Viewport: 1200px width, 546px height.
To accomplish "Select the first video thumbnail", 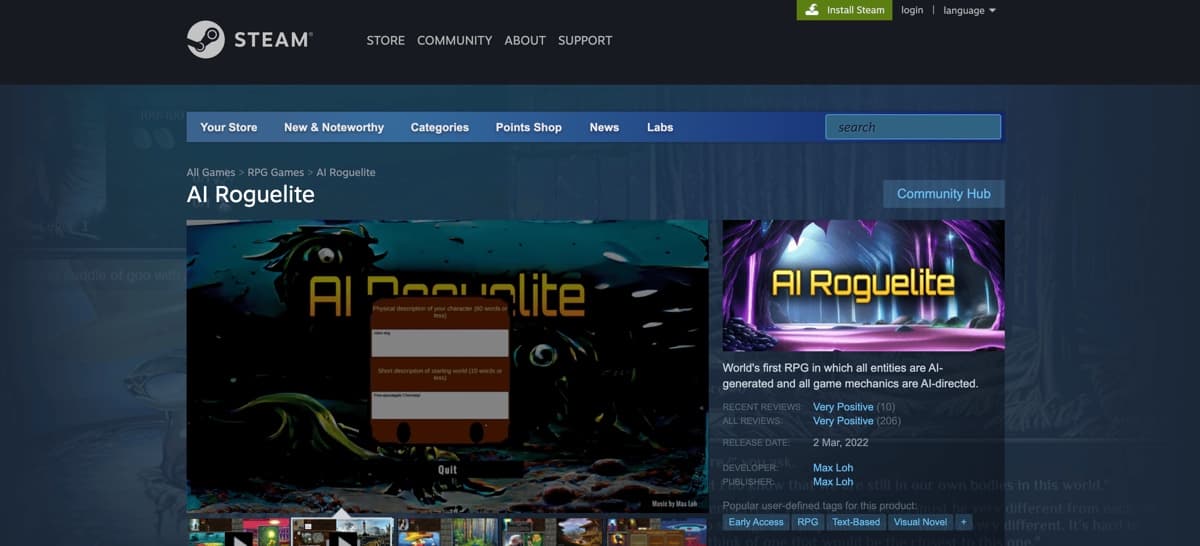I will point(238,532).
